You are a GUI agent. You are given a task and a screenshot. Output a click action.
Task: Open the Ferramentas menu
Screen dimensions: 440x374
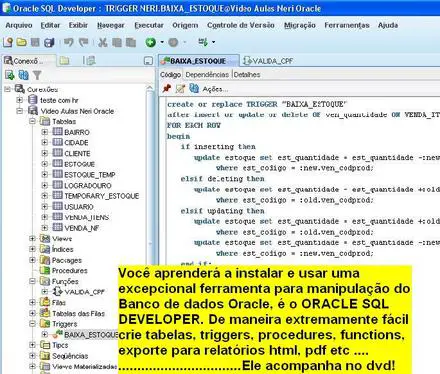coord(347,25)
